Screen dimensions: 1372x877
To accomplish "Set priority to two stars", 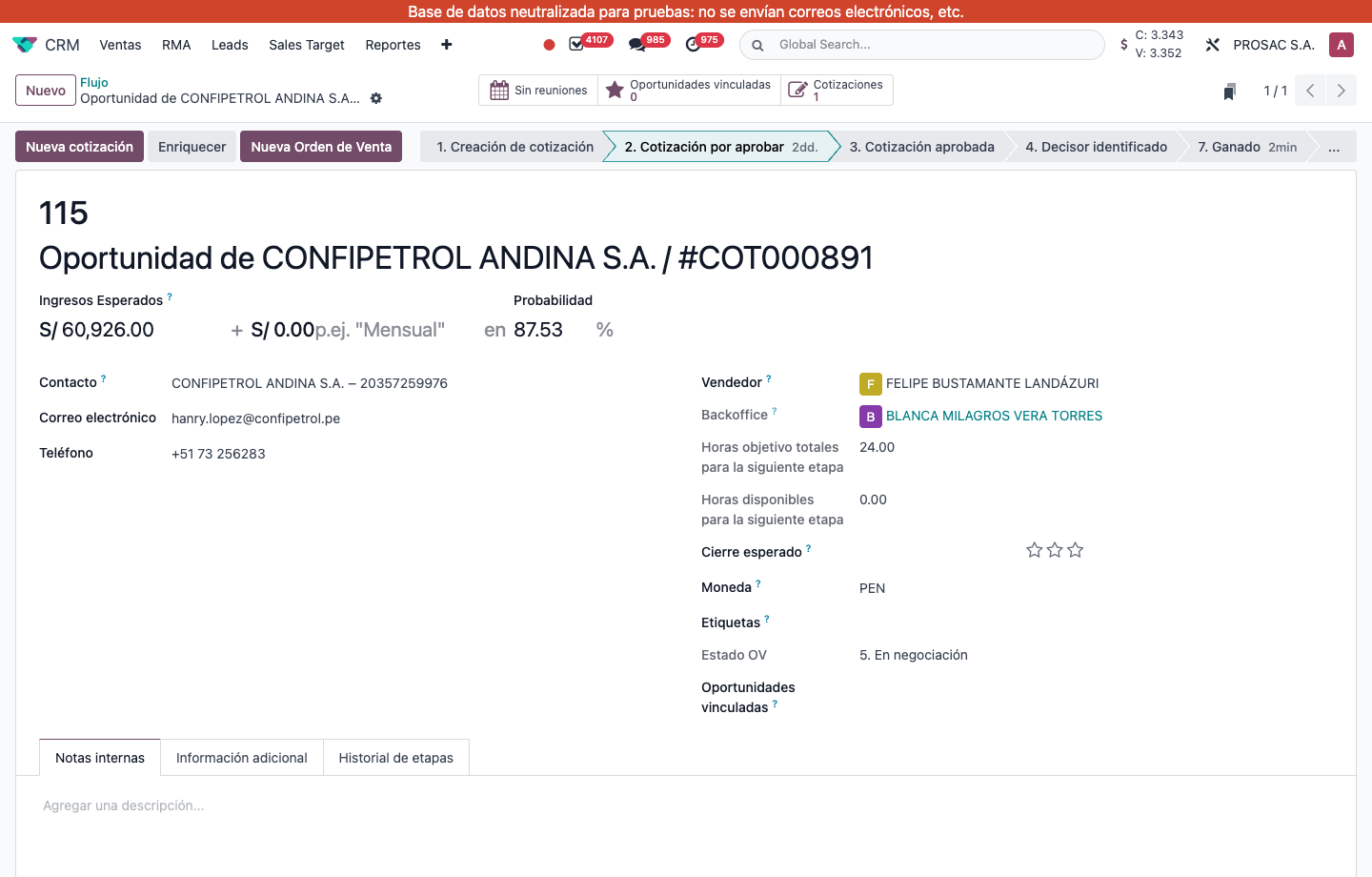I will [x=1055, y=550].
